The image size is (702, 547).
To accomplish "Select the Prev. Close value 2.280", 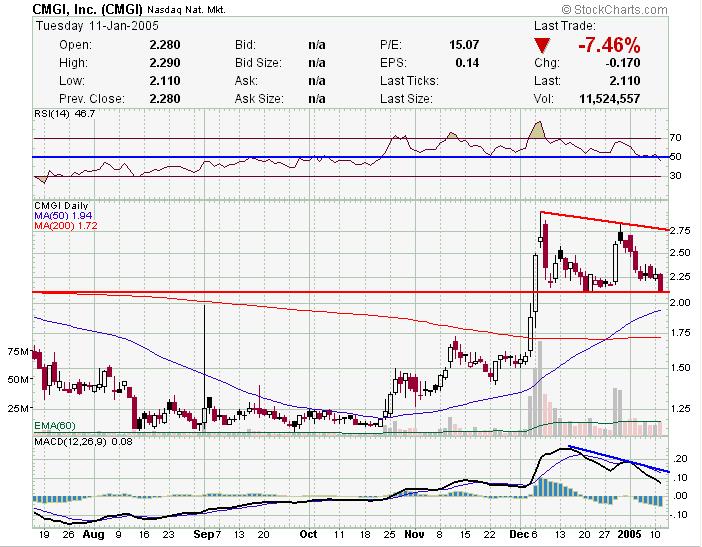I will click(165, 98).
